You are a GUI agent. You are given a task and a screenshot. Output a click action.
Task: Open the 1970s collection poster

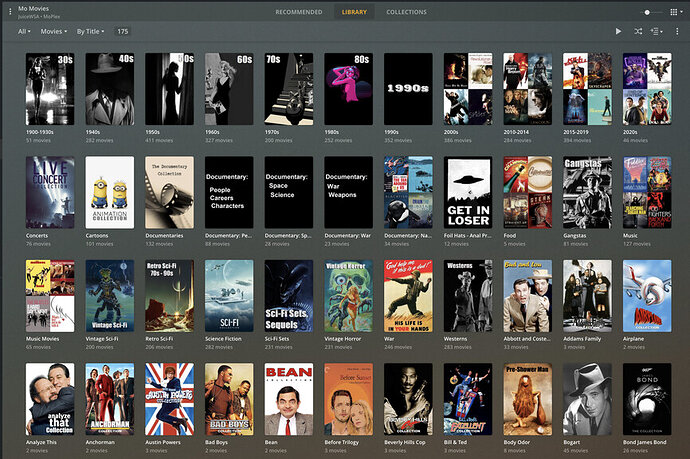(x=289, y=89)
